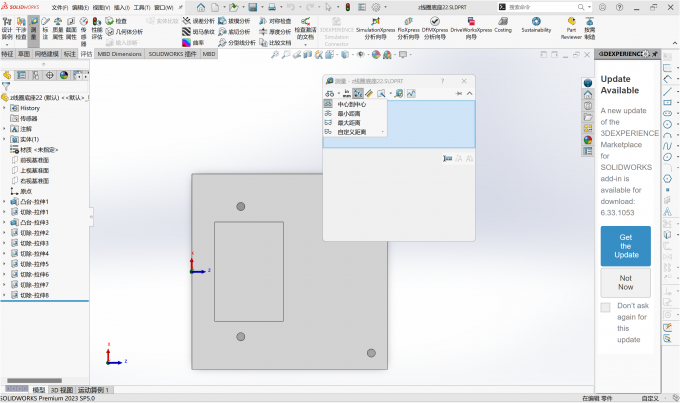Expand the 实体(1) solid bodies node

click(4, 139)
